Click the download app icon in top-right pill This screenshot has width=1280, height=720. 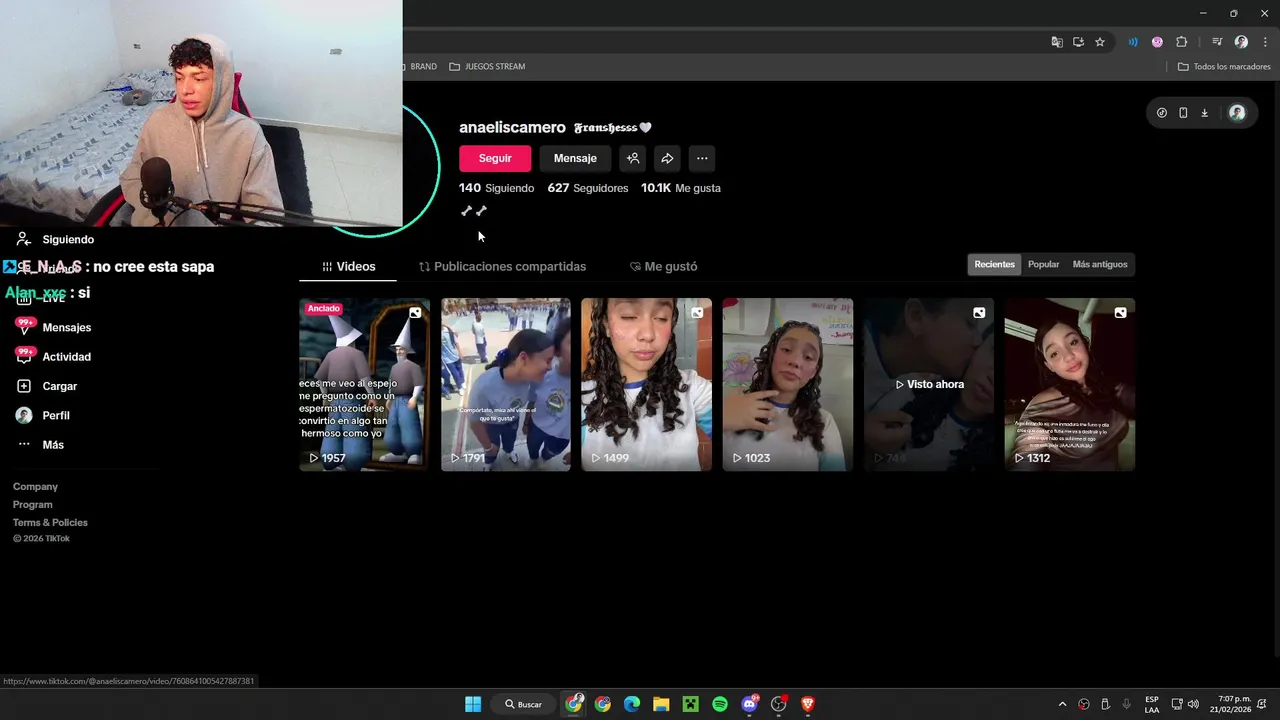tap(1204, 113)
